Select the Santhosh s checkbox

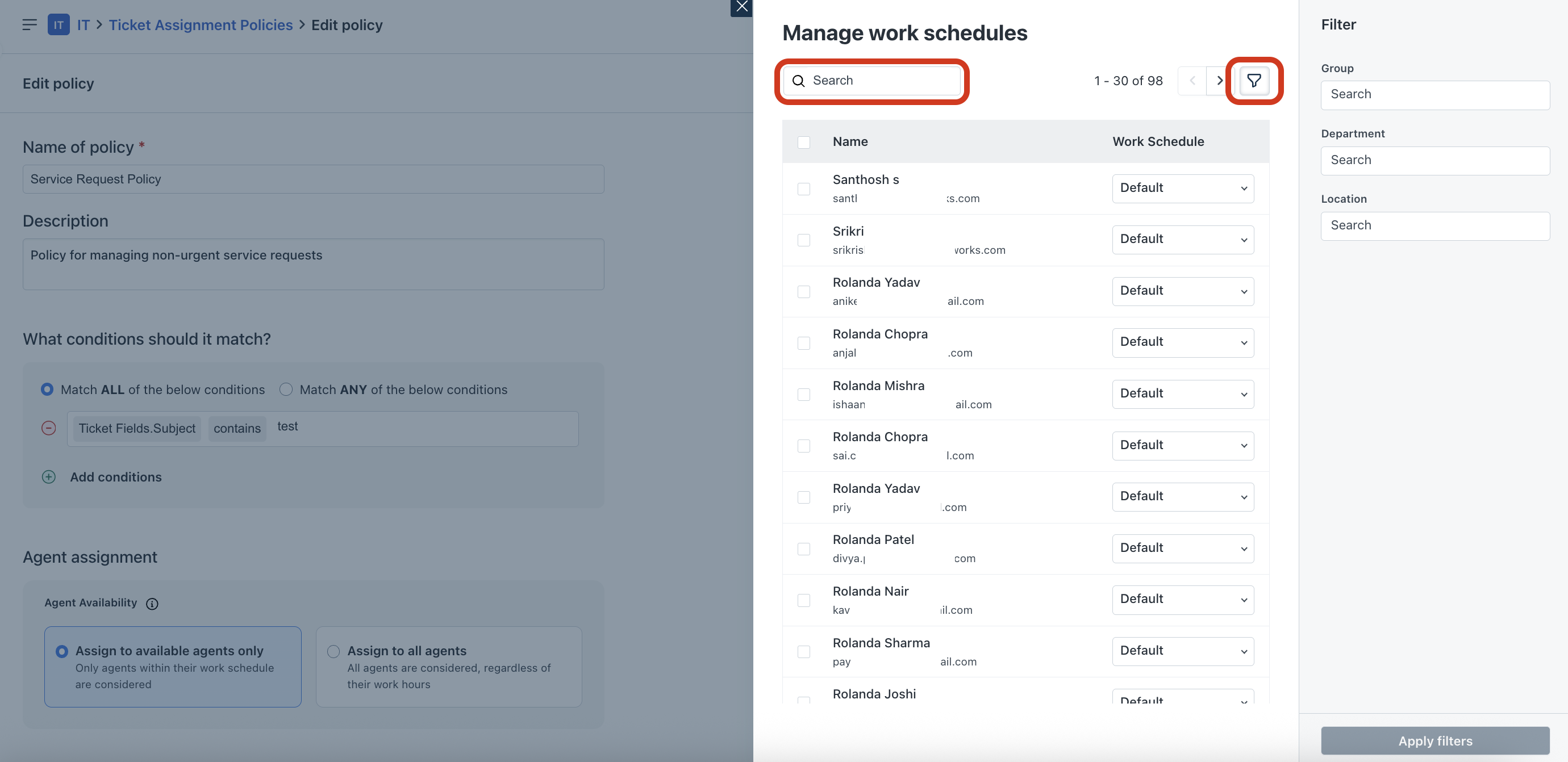tap(803, 189)
